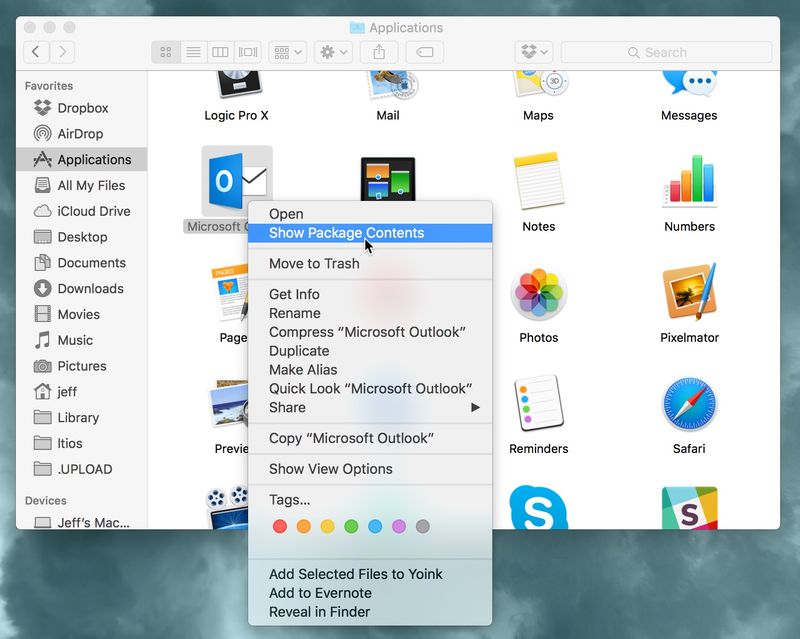Click the Edit Tags toolbar button
The image size is (800, 639).
click(x=424, y=52)
